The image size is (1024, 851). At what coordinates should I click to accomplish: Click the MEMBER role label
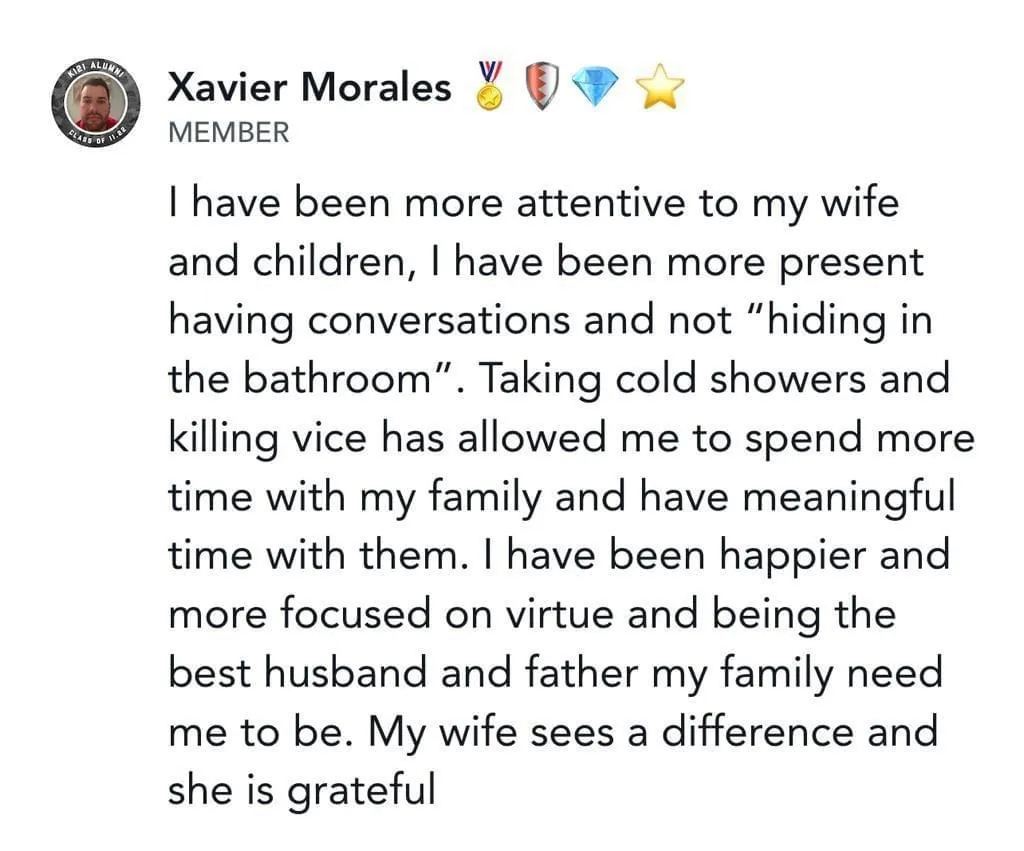[x=229, y=132]
